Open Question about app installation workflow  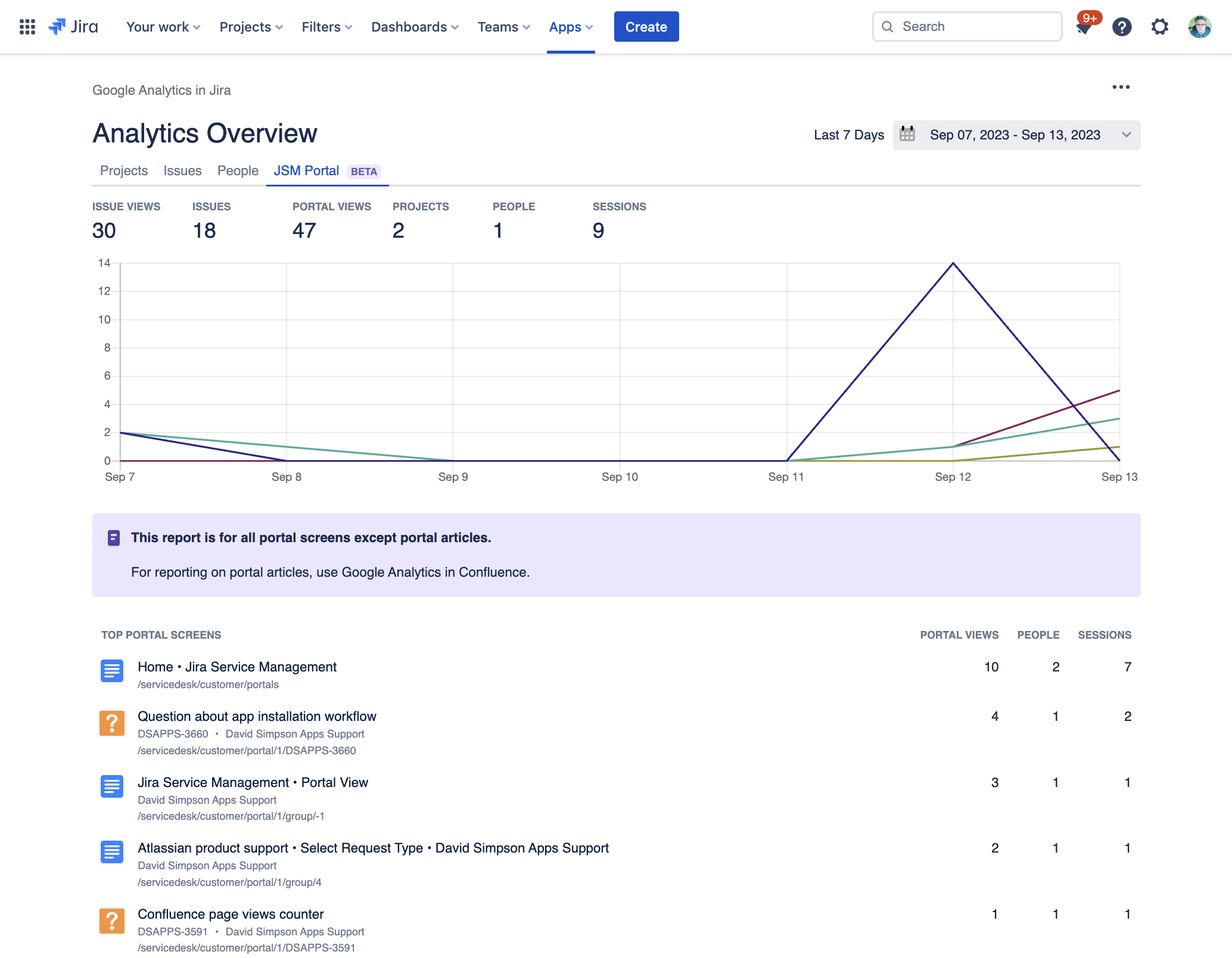[257, 716]
